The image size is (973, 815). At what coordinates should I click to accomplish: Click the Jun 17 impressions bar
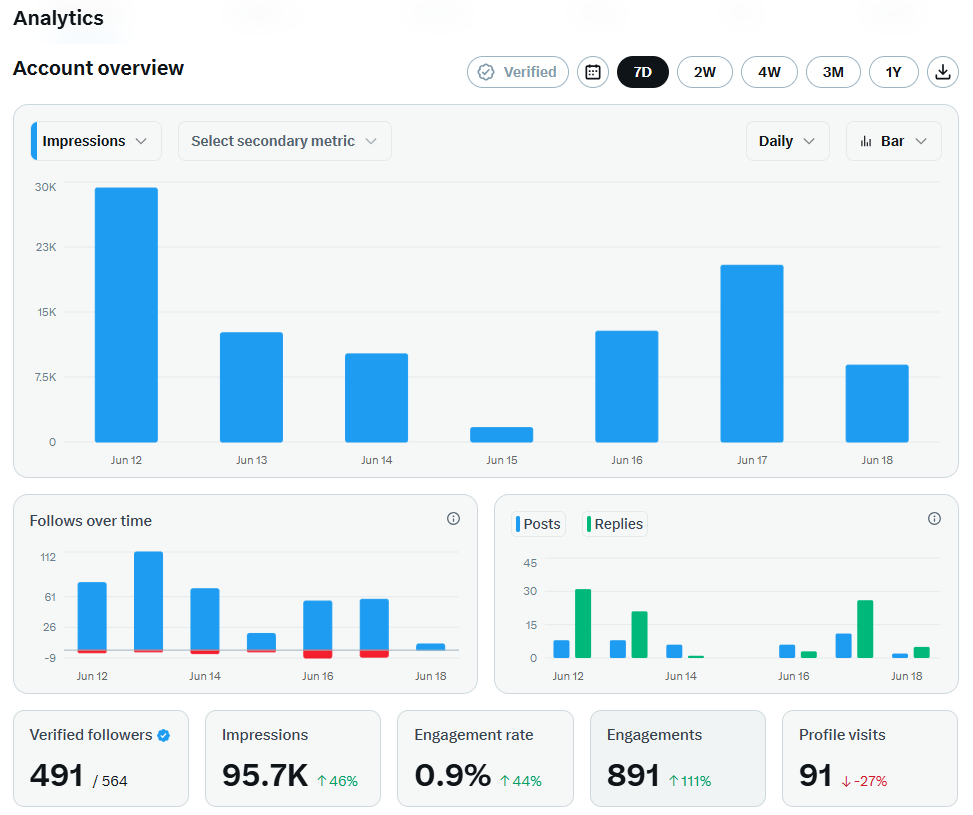pyautogui.click(x=752, y=354)
